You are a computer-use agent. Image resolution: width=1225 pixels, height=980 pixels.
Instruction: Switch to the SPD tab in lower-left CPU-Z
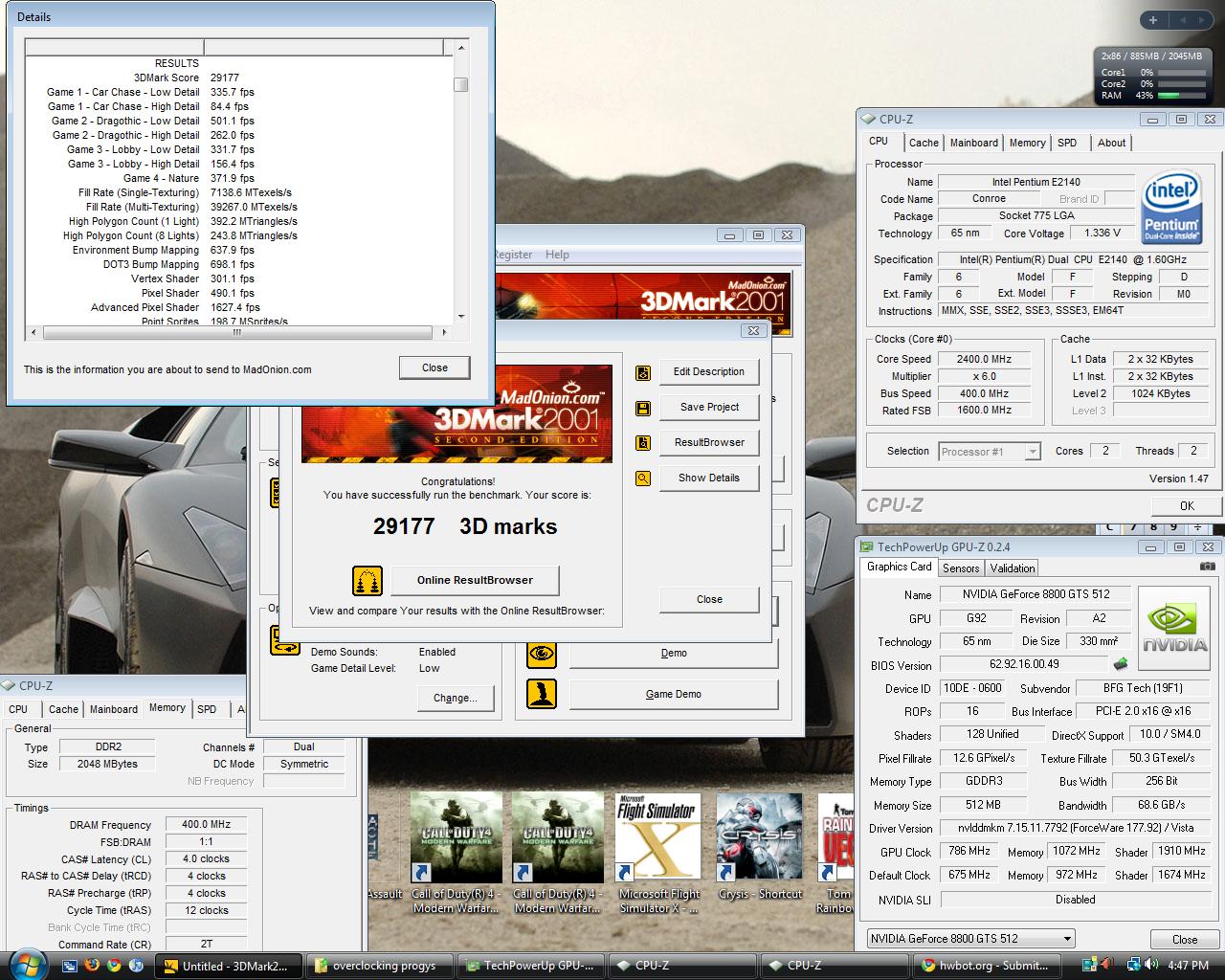(207, 709)
